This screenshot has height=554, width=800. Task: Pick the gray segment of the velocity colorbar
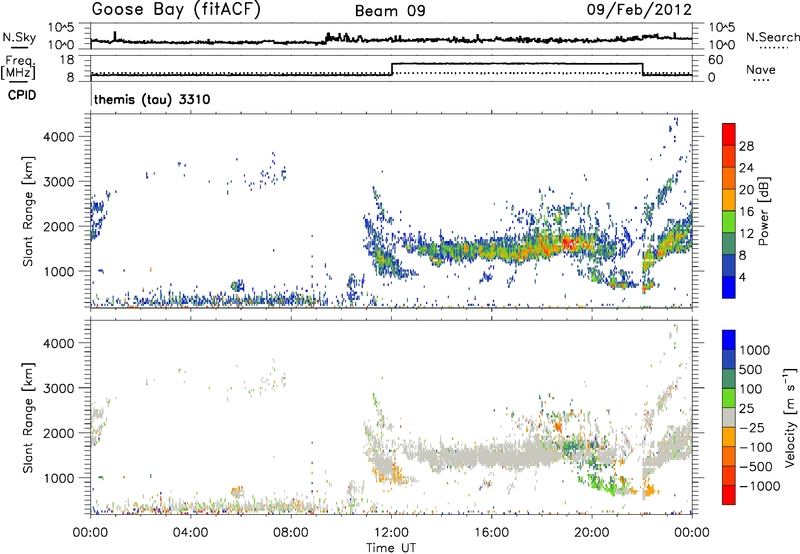[x=729, y=418]
